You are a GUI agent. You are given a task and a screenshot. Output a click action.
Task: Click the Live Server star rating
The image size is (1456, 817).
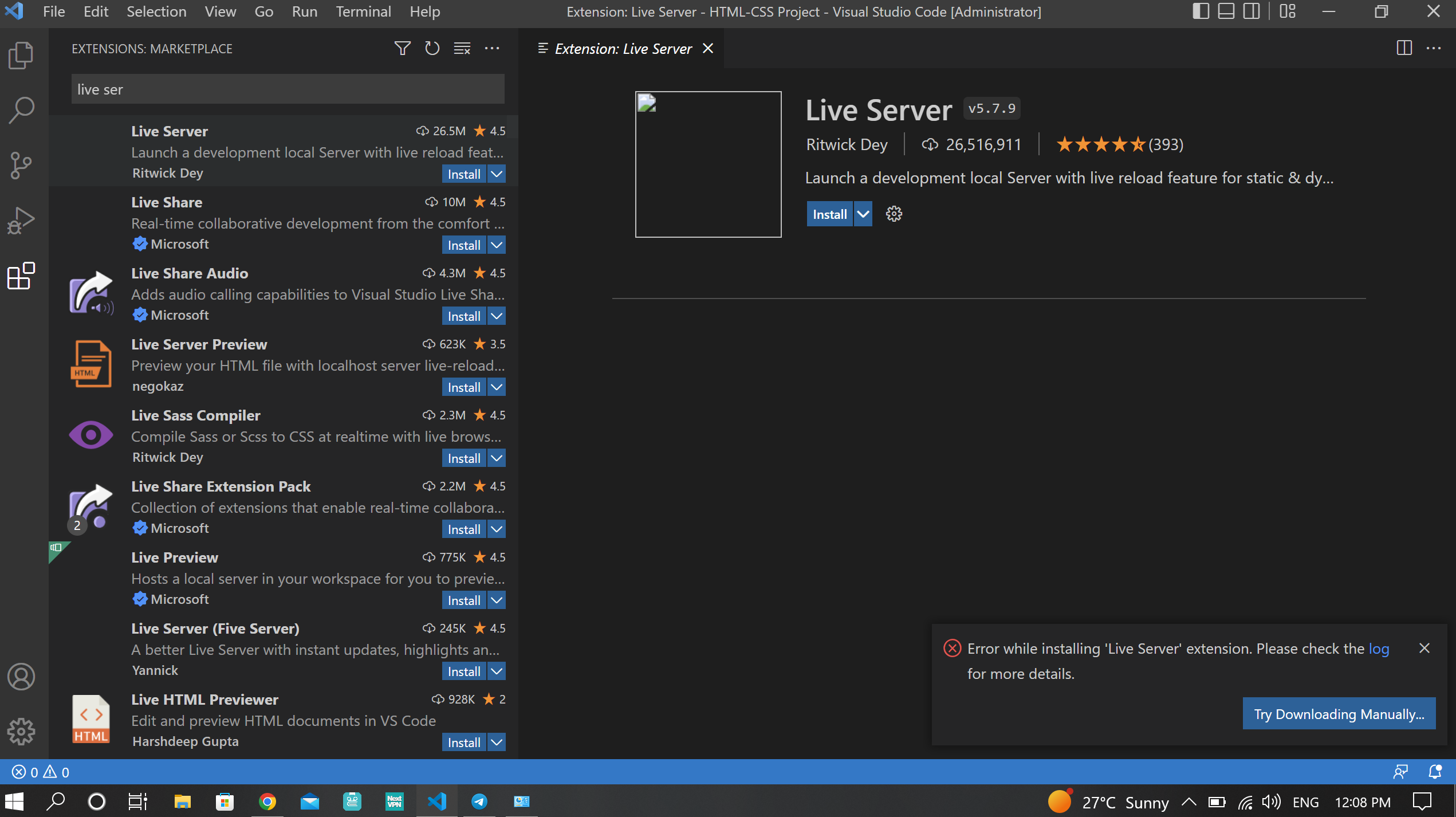pyautogui.click(x=1119, y=144)
